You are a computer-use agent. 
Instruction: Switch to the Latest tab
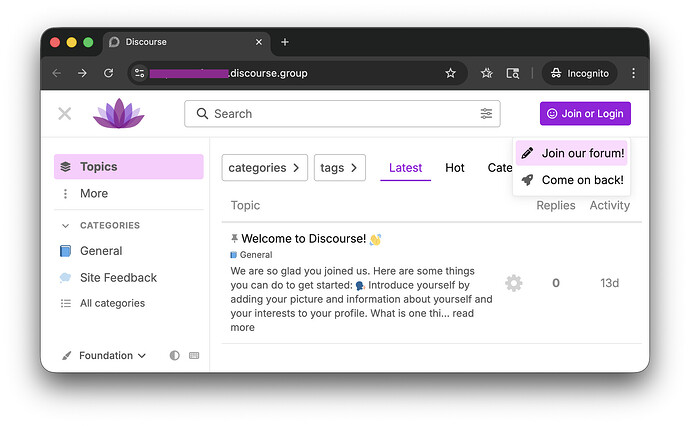[405, 168]
